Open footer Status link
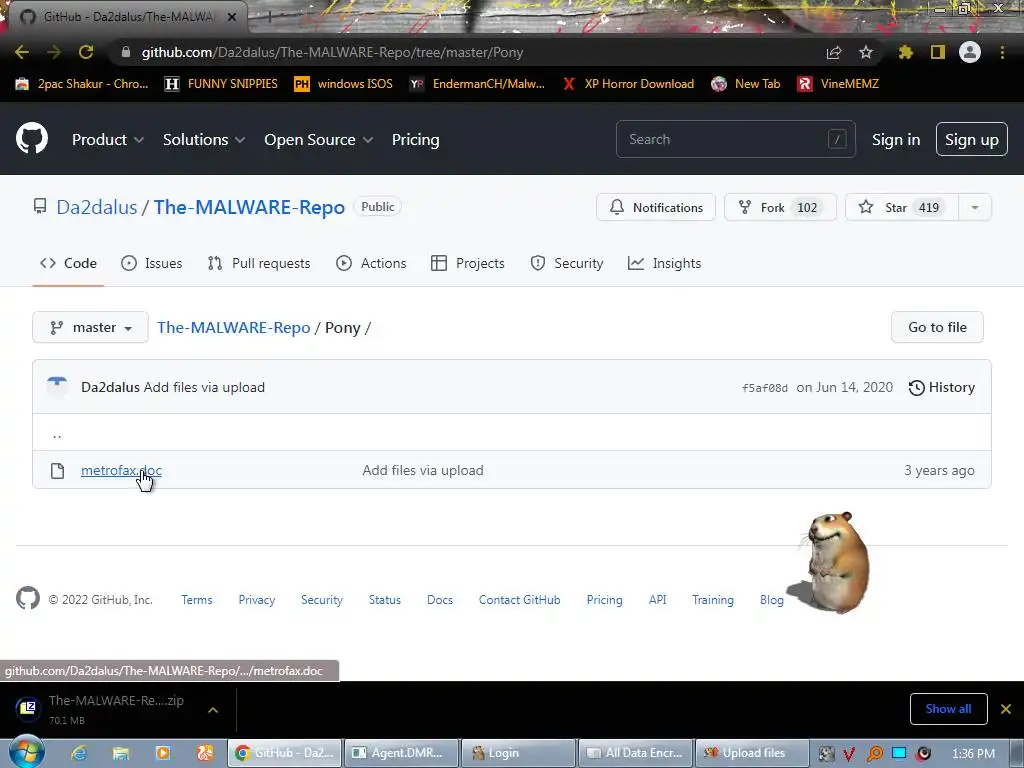This screenshot has width=1024, height=768. click(x=385, y=600)
